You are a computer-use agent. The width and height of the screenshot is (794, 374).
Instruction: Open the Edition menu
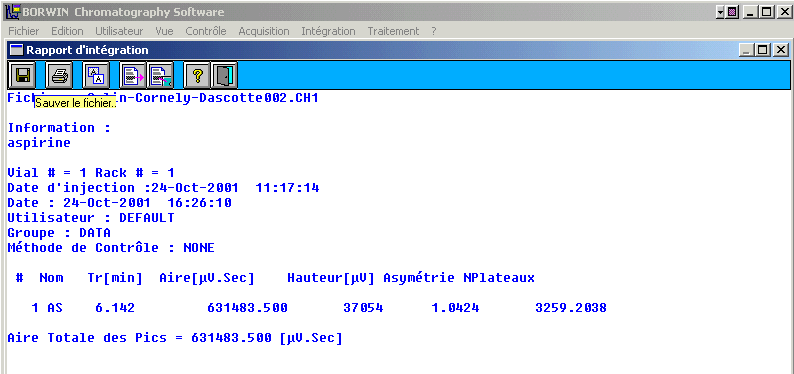[x=67, y=31]
